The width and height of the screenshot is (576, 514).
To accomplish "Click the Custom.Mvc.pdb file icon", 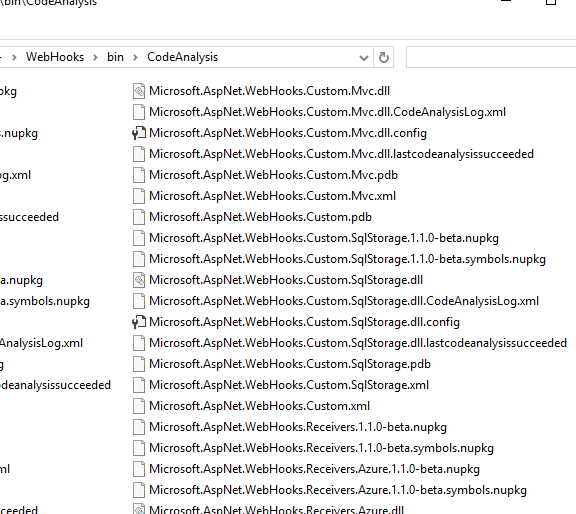I will click(x=139, y=175).
